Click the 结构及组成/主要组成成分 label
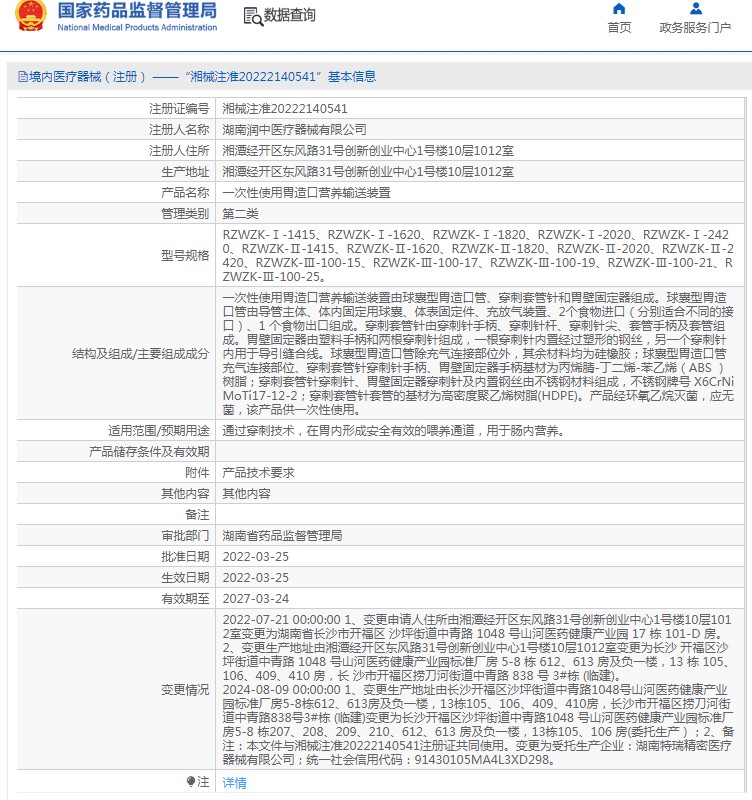 click(140, 354)
